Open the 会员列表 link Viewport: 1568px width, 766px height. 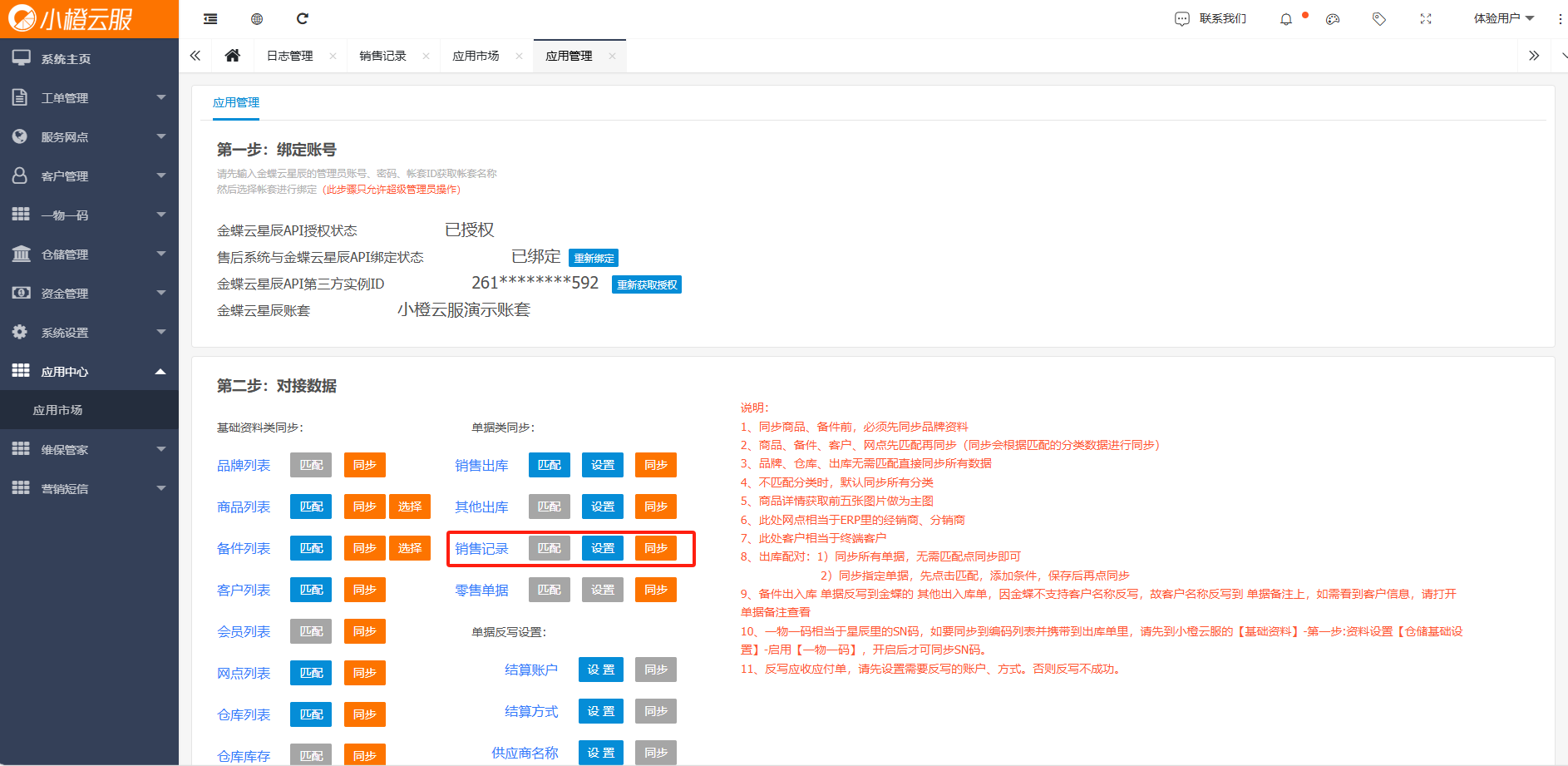click(244, 631)
